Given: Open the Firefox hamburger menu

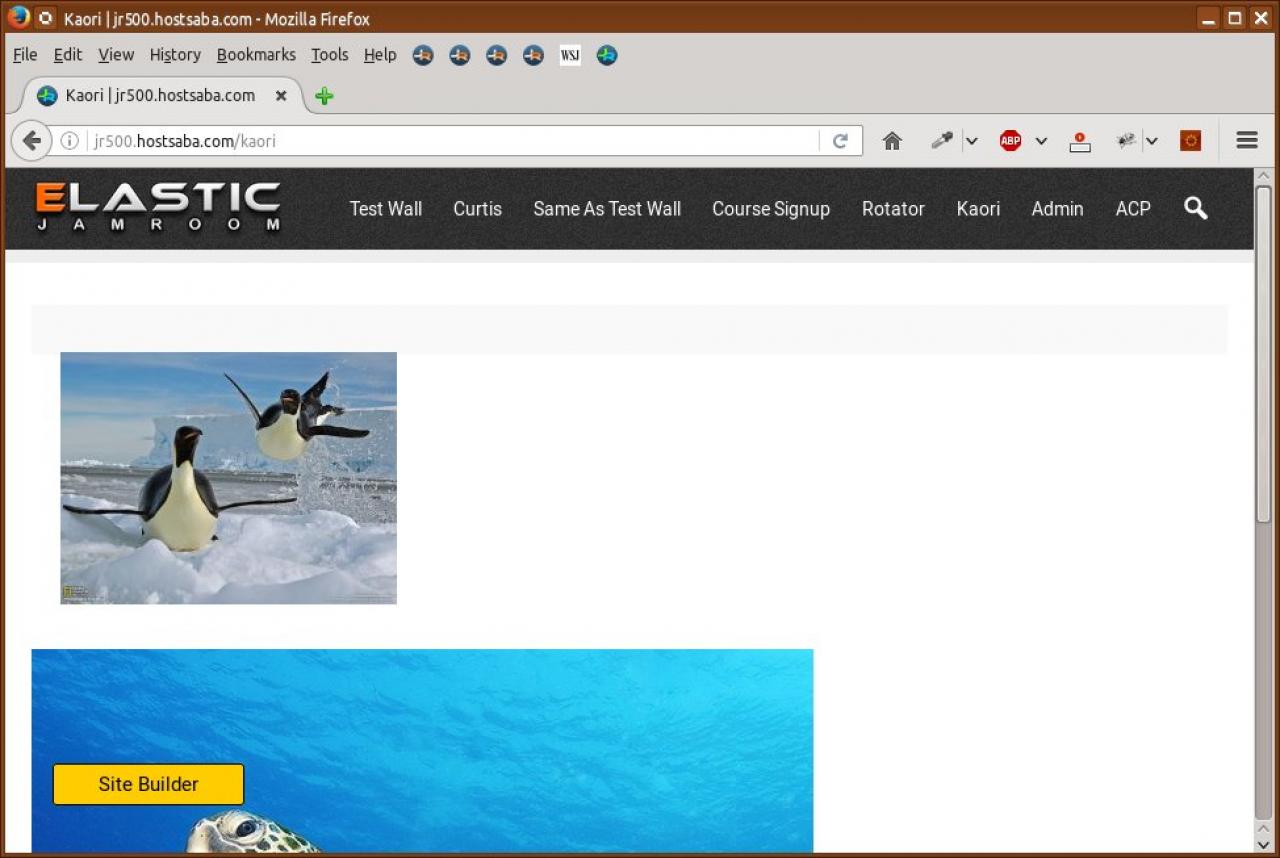Looking at the screenshot, I should pos(1246,141).
